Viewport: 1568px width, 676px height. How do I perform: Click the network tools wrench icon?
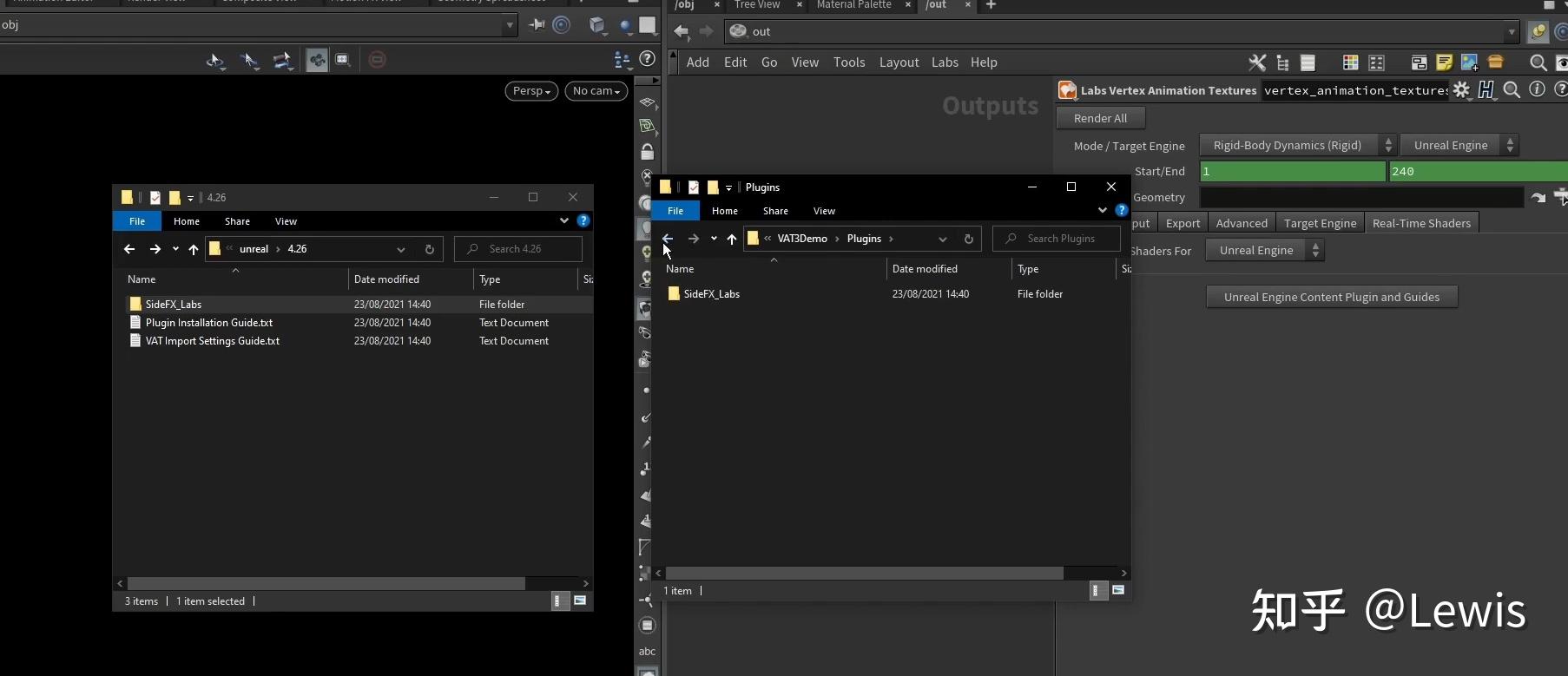[1256, 62]
